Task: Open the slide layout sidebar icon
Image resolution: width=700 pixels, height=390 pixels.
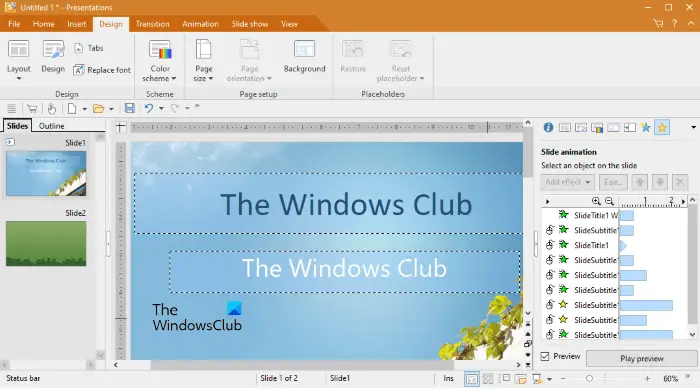Action: click(565, 128)
